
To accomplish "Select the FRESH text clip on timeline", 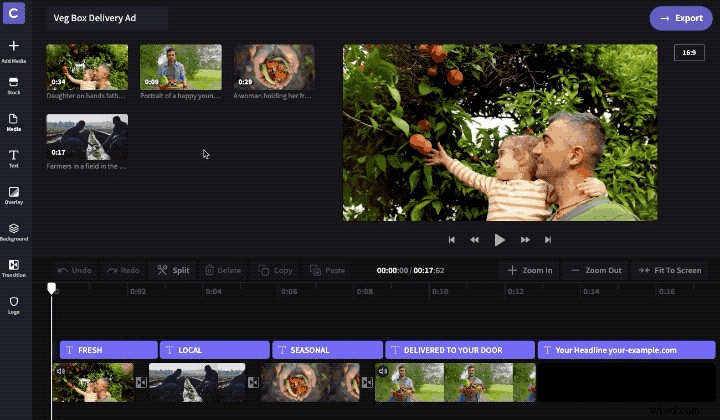I will (x=109, y=350).
